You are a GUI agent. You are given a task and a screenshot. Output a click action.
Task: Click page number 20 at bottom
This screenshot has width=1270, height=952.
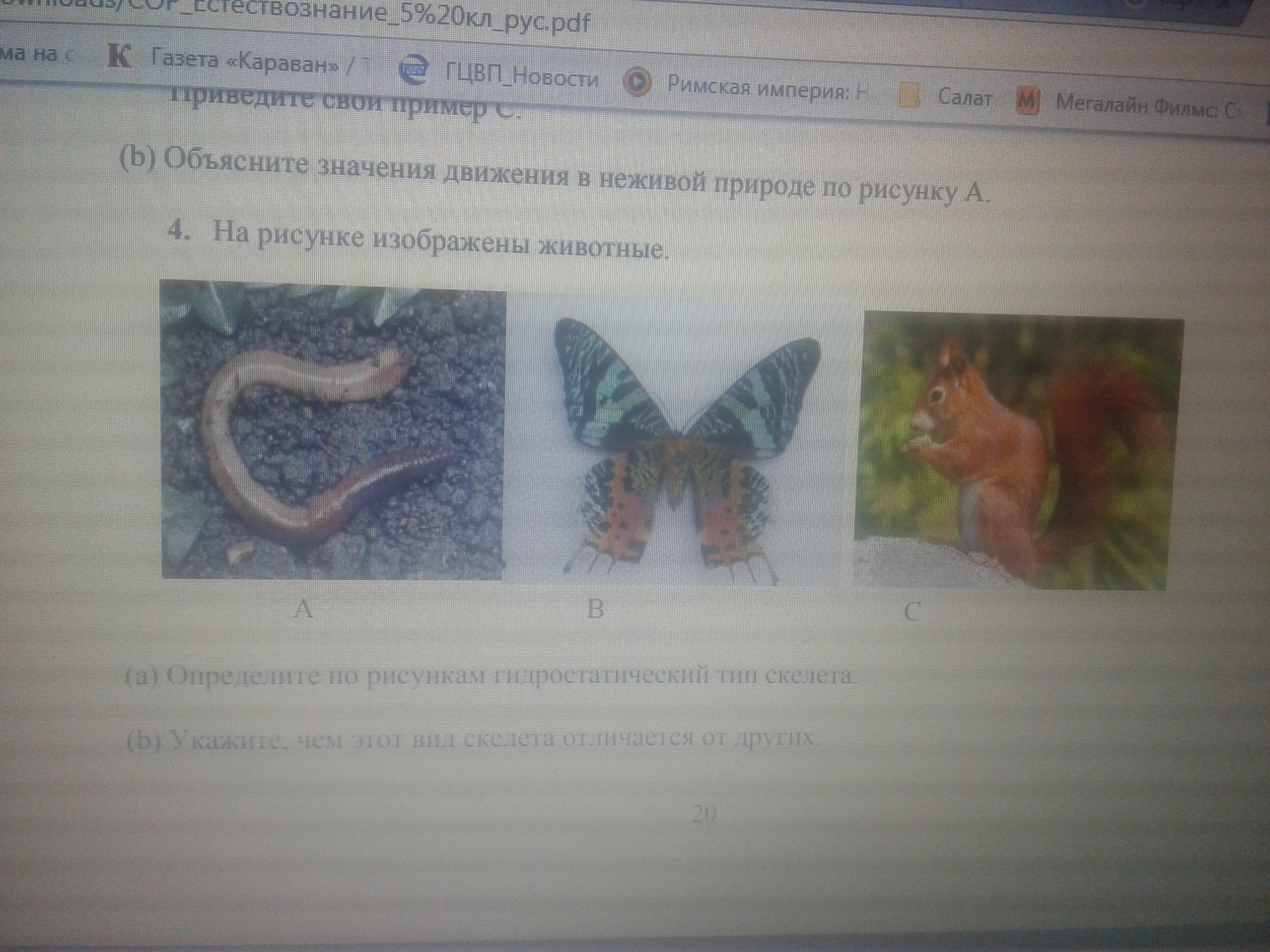click(x=705, y=815)
